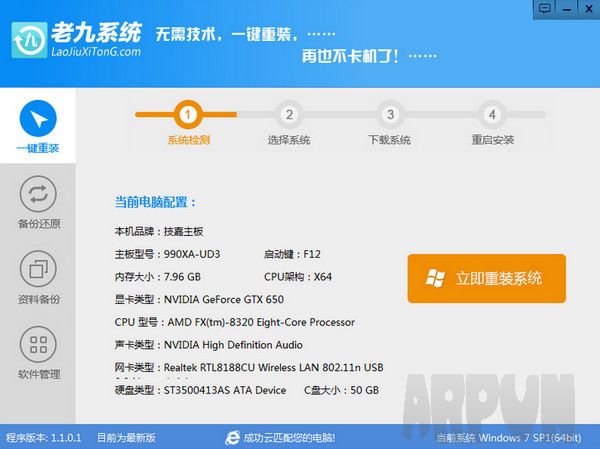The height and width of the screenshot is (449, 600).
Task: Open the 一键重装 sidebar section
Action: click(38, 126)
